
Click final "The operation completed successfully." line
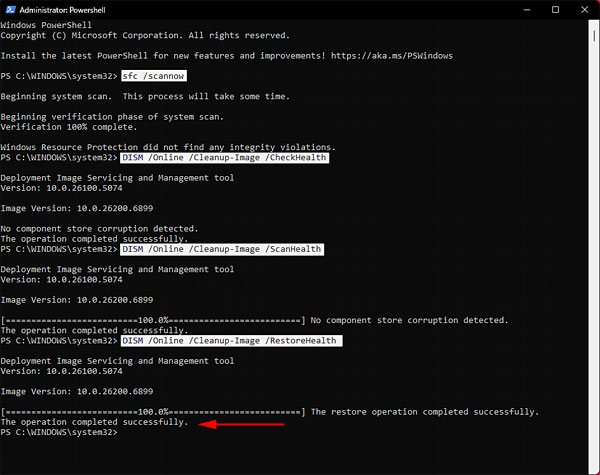95,422
